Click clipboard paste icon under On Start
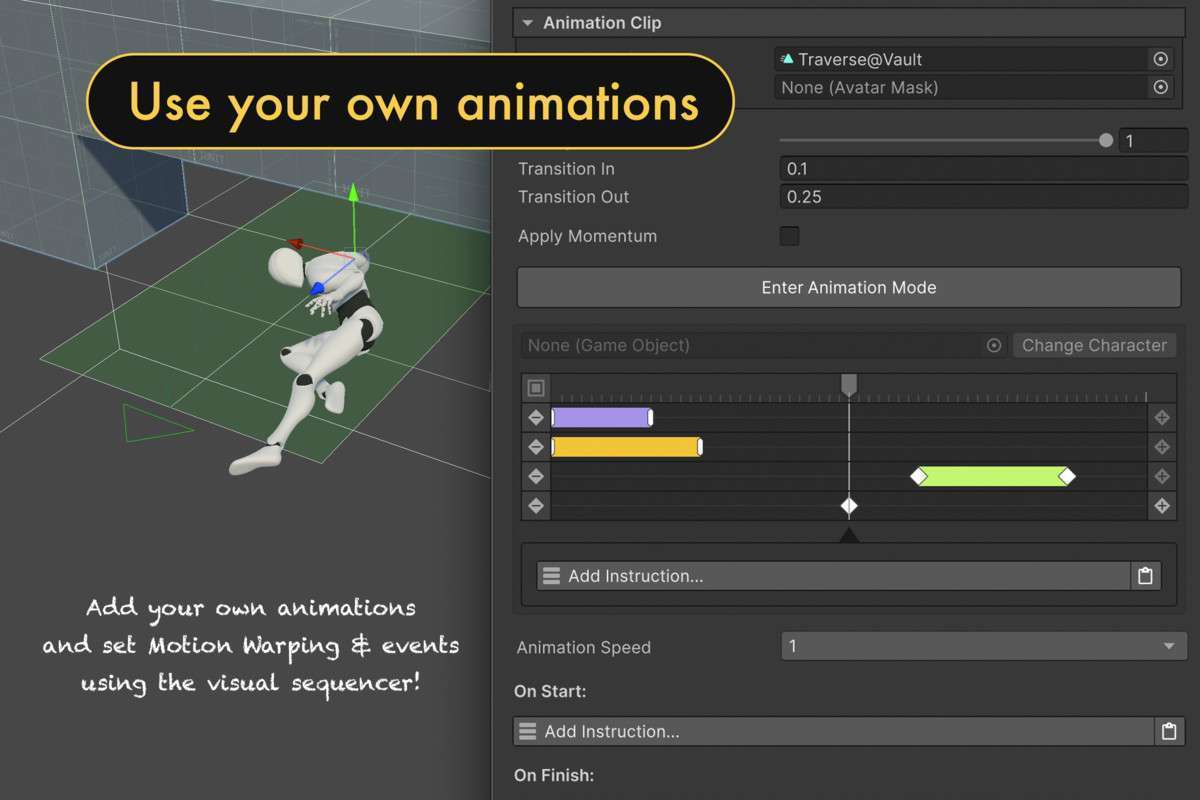Image resolution: width=1200 pixels, height=800 pixels. pyautogui.click(x=1169, y=731)
